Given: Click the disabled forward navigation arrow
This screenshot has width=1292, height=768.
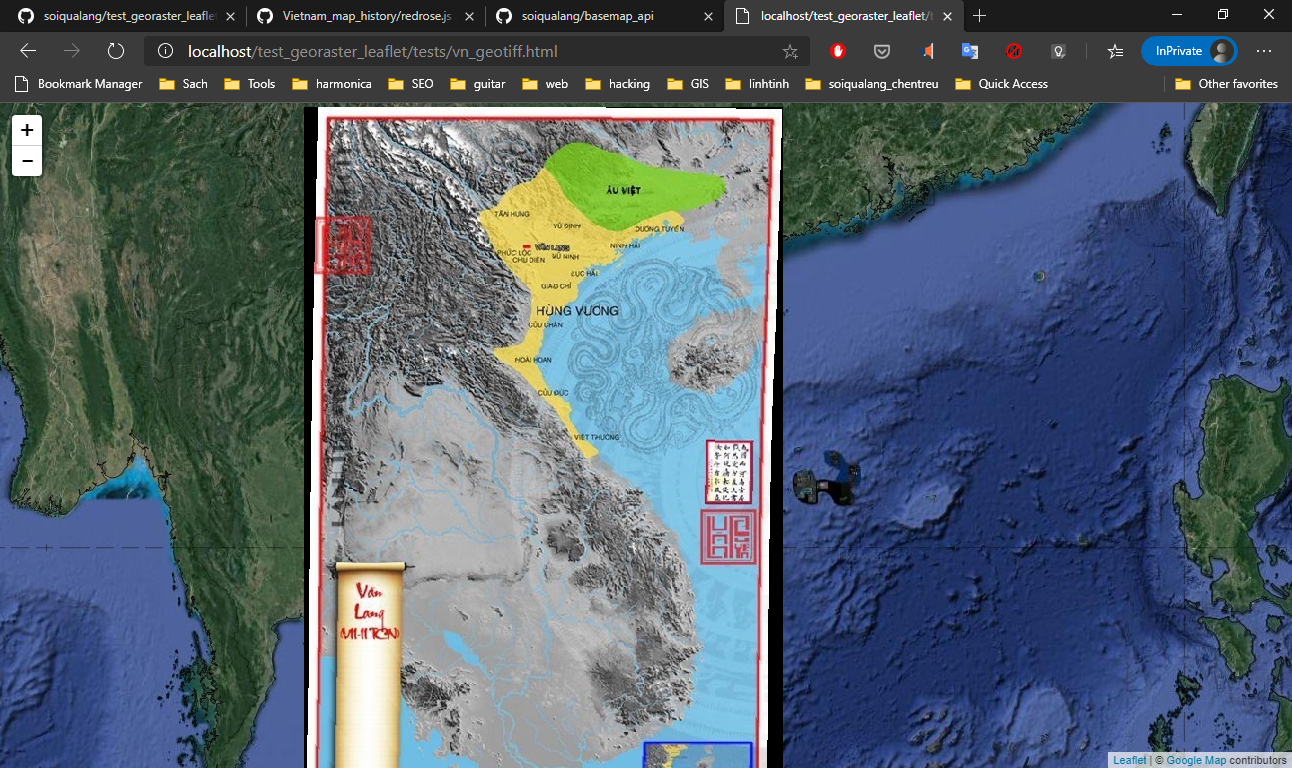Looking at the screenshot, I should pos(72,51).
